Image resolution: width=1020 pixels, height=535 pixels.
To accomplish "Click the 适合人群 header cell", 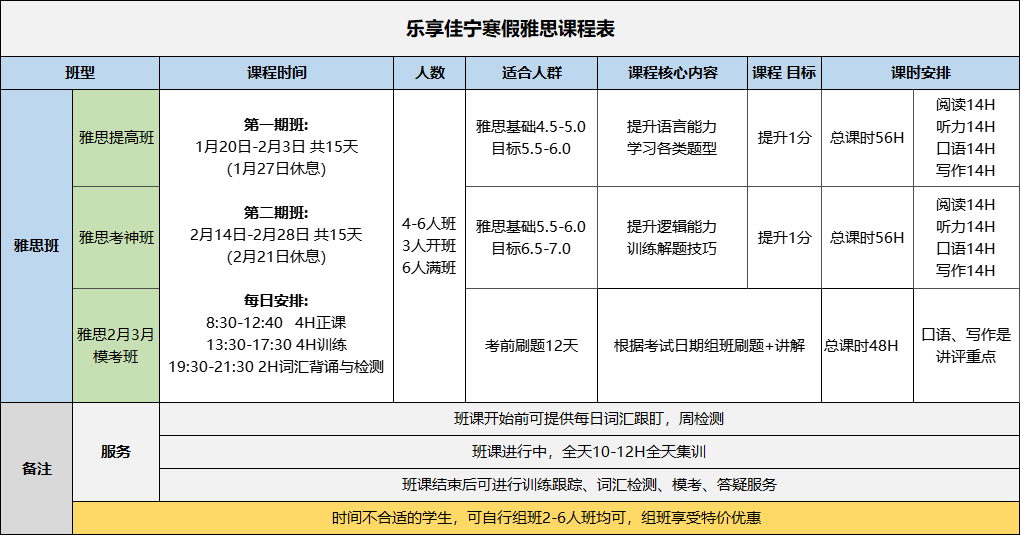I will point(531,73).
